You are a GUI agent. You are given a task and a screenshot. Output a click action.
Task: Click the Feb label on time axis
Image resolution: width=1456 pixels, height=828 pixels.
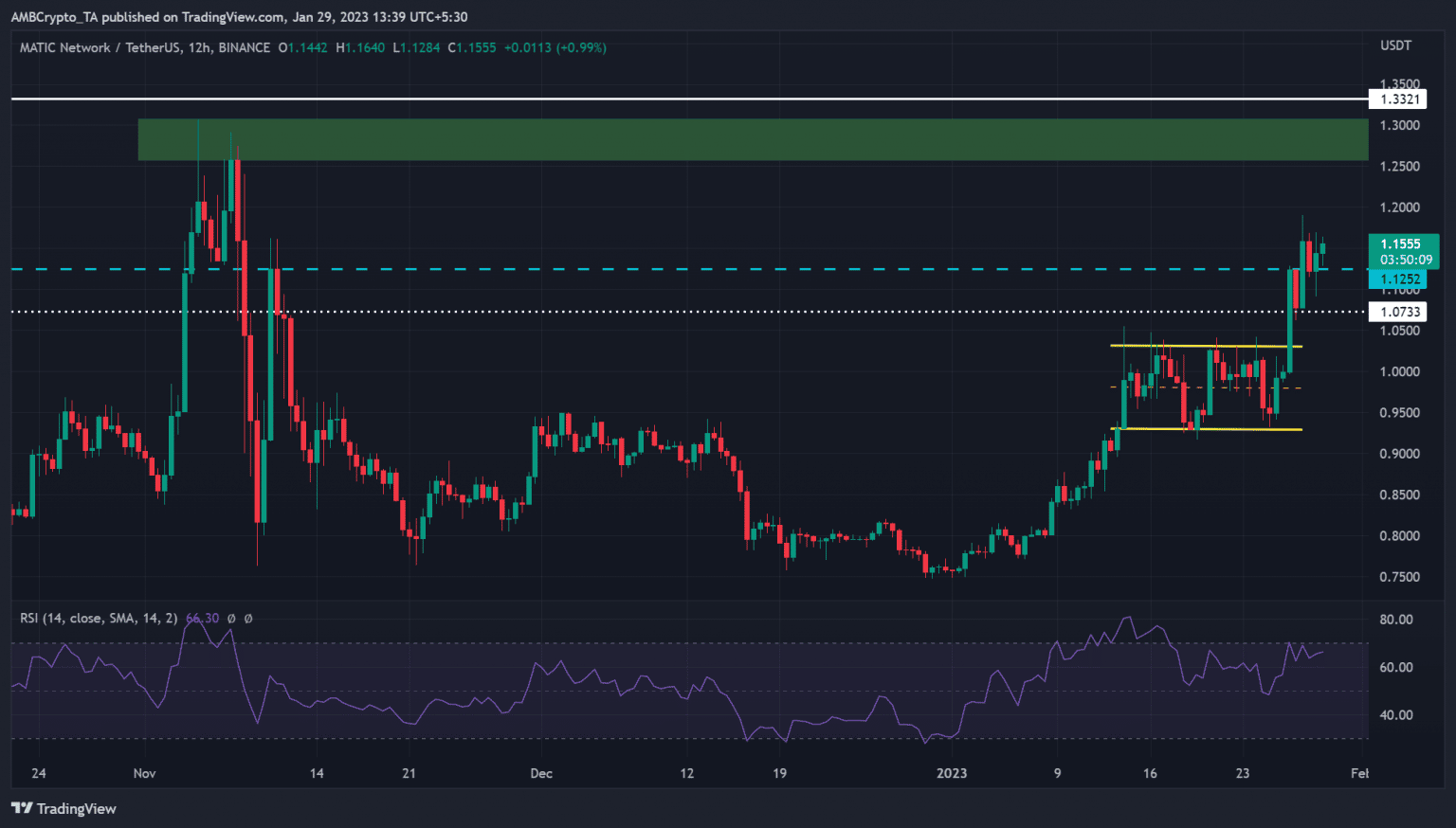1359,773
